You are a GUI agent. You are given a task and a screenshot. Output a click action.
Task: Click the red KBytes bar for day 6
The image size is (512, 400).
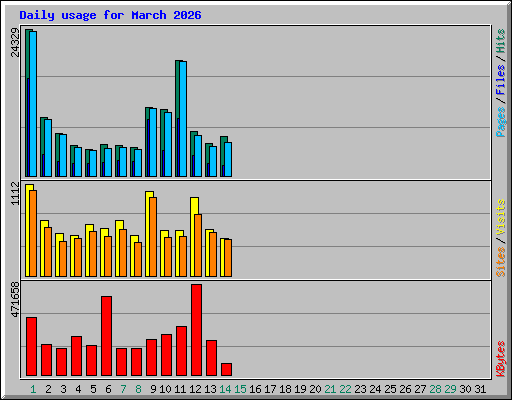tap(106, 336)
